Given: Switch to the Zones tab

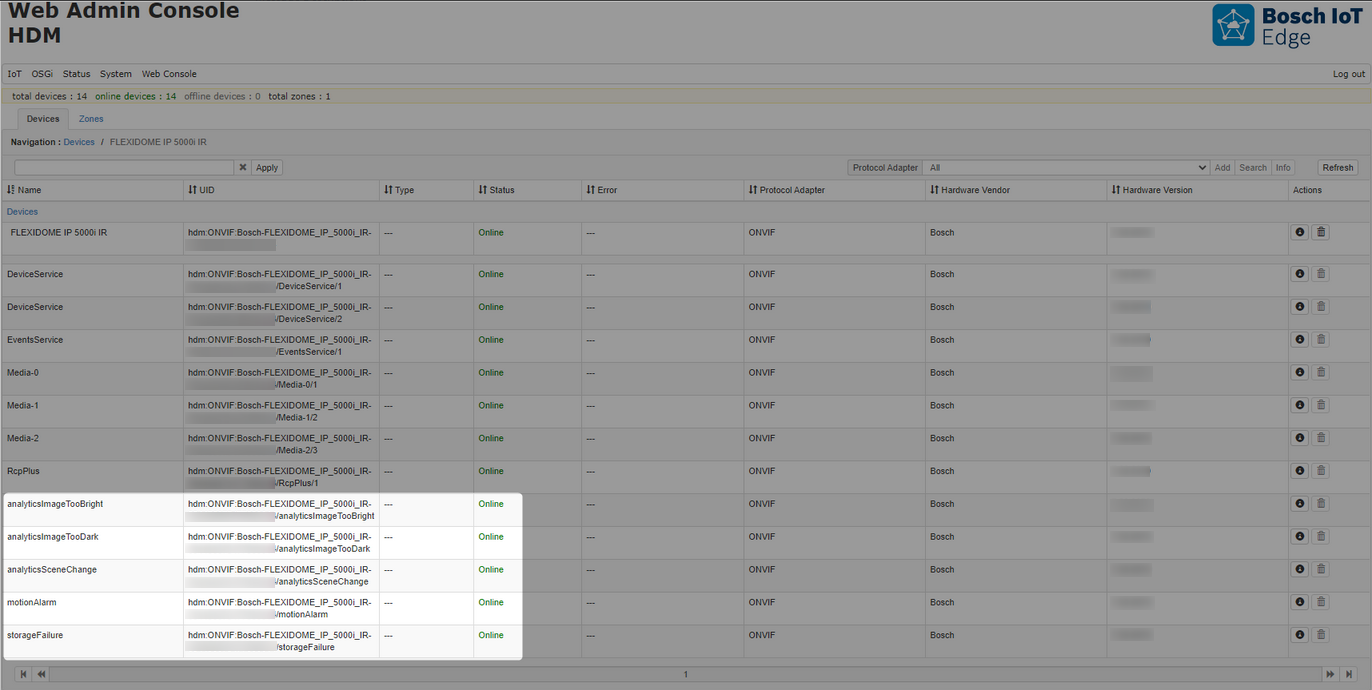Looking at the screenshot, I should (90, 118).
